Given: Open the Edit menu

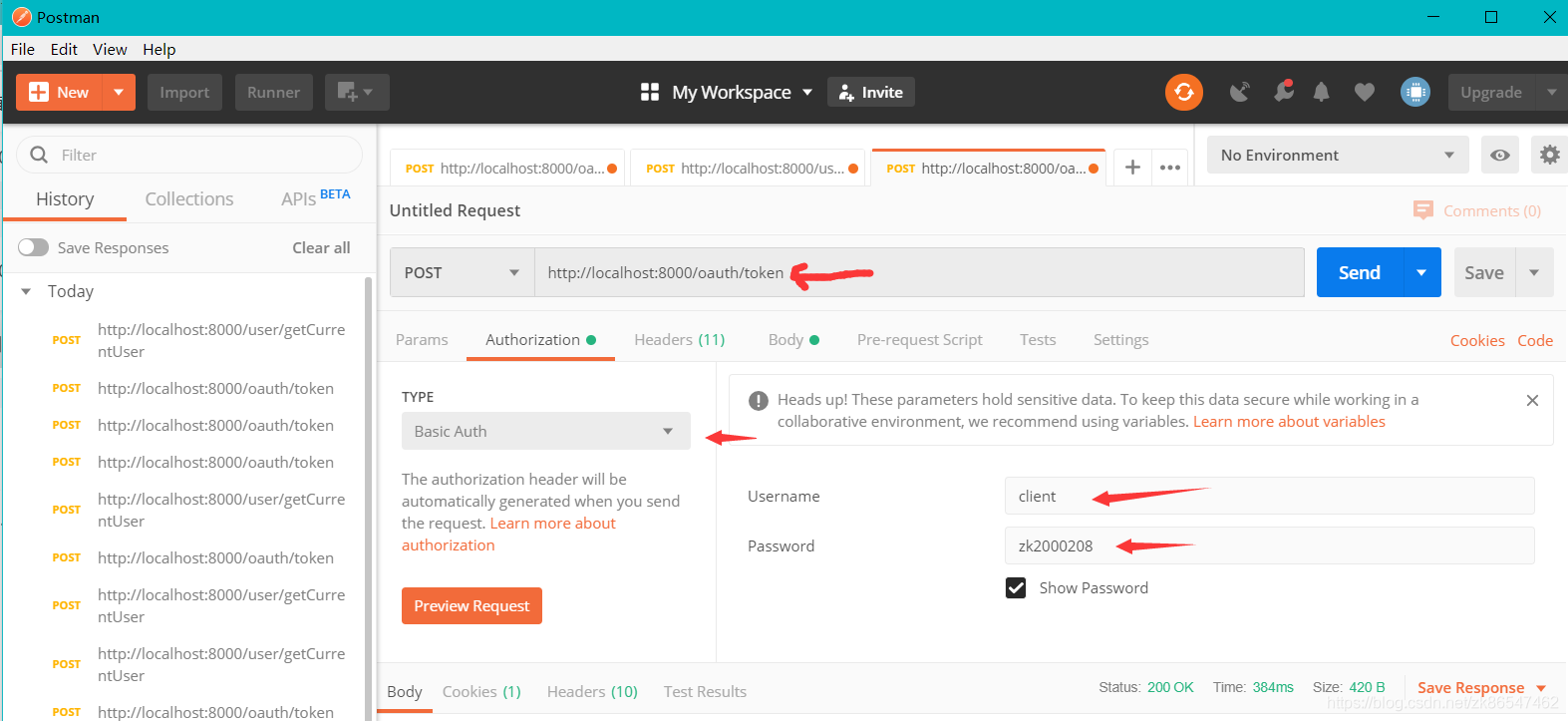Looking at the screenshot, I should [64, 49].
